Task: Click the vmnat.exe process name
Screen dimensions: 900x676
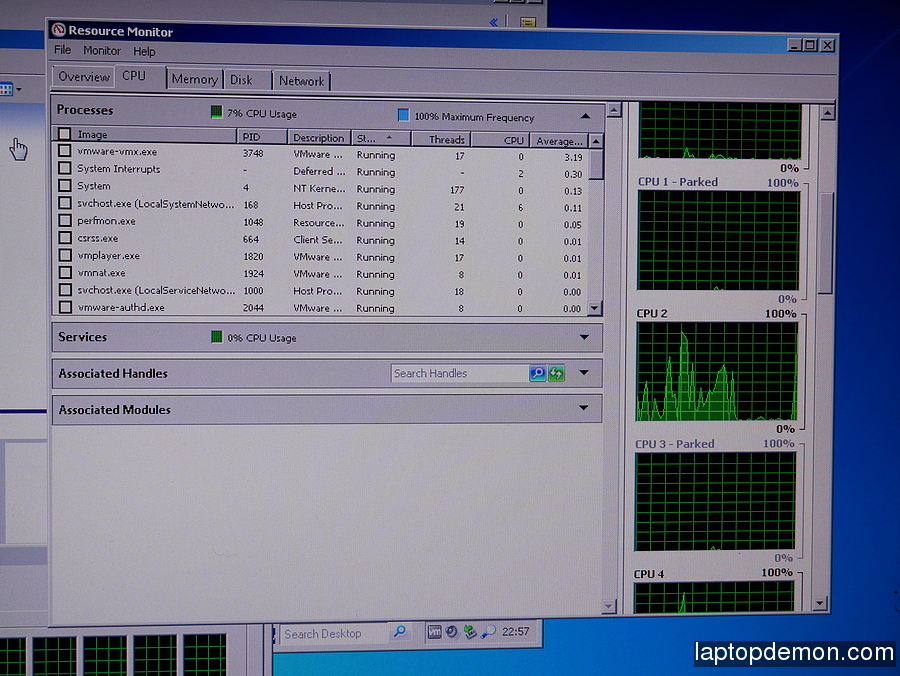Action: [101, 273]
